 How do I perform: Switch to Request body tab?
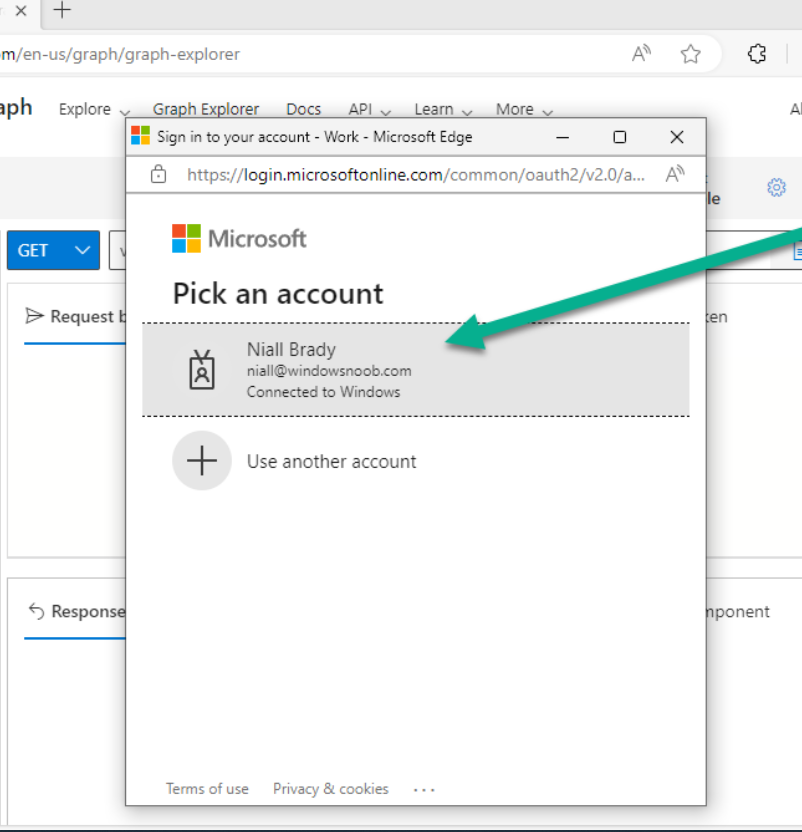[75, 317]
